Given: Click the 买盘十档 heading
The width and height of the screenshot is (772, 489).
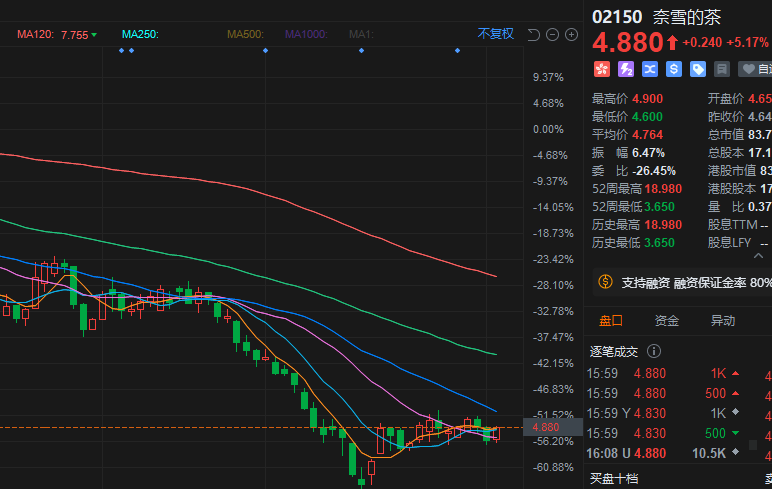Looking at the screenshot, I should (x=614, y=478).
